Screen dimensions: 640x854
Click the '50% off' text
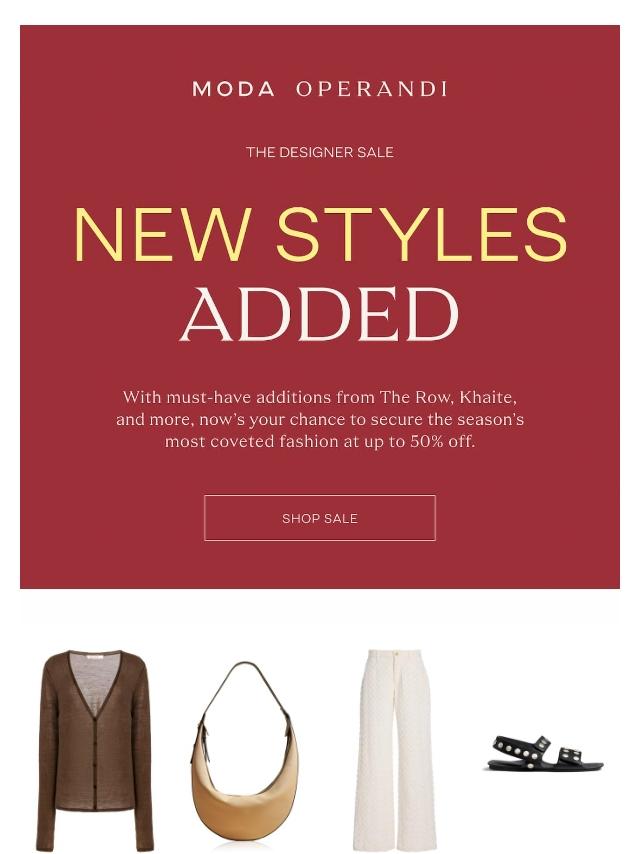[x=443, y=441]
